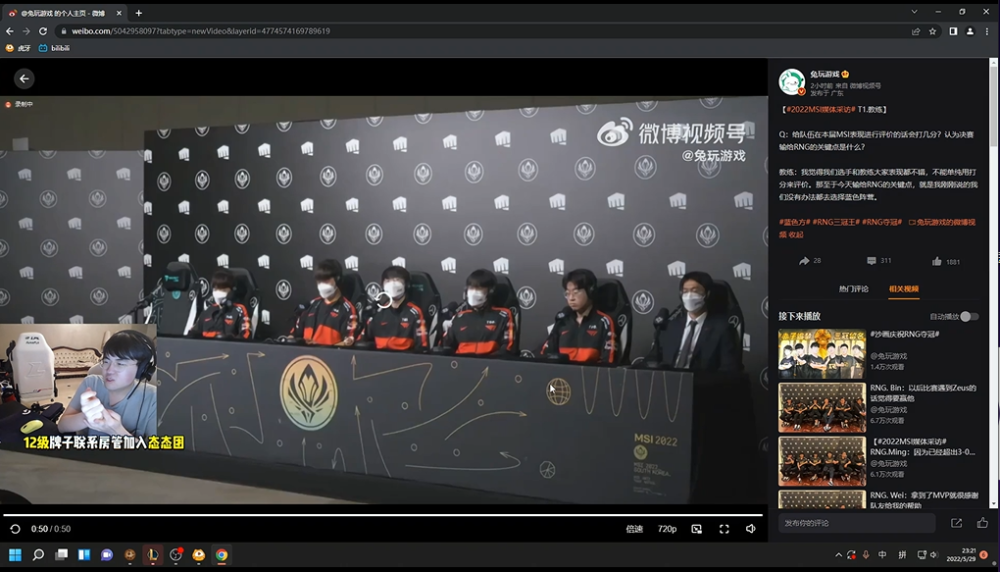Image resolution: width=1000 pixels, height=572 pixels.
Task: Click the comment input field
Action: [x=857, y=523]
